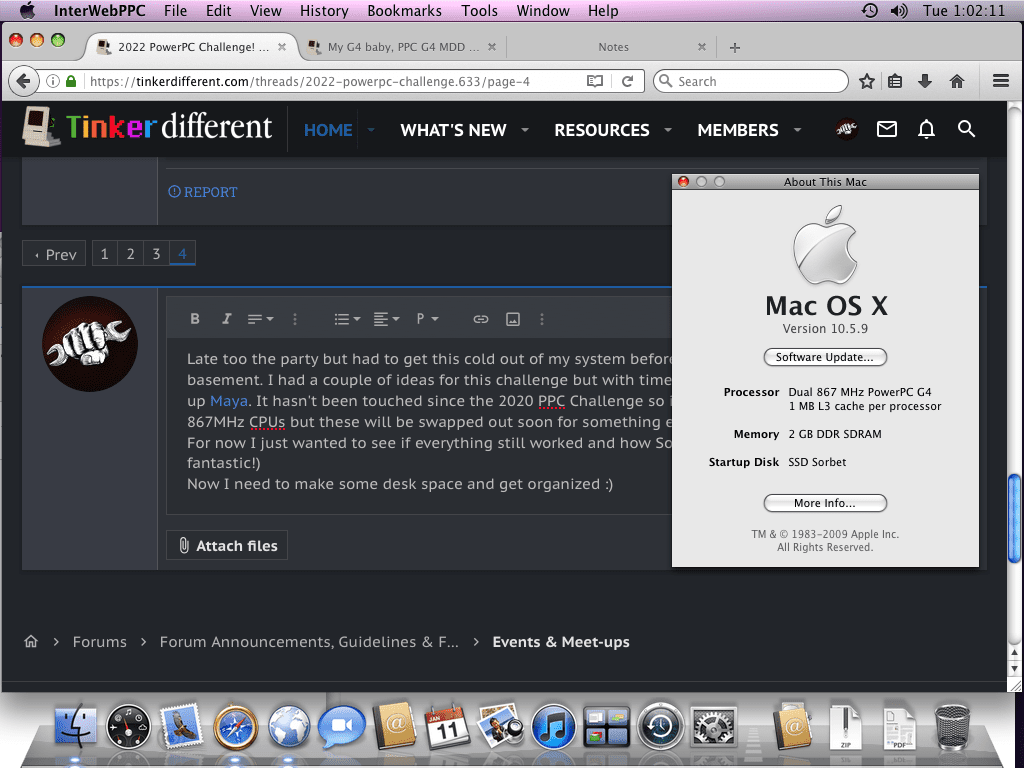1024x768 pixels.
Task: Open the forum search magnifier
Action: click(x=966, y=129)
